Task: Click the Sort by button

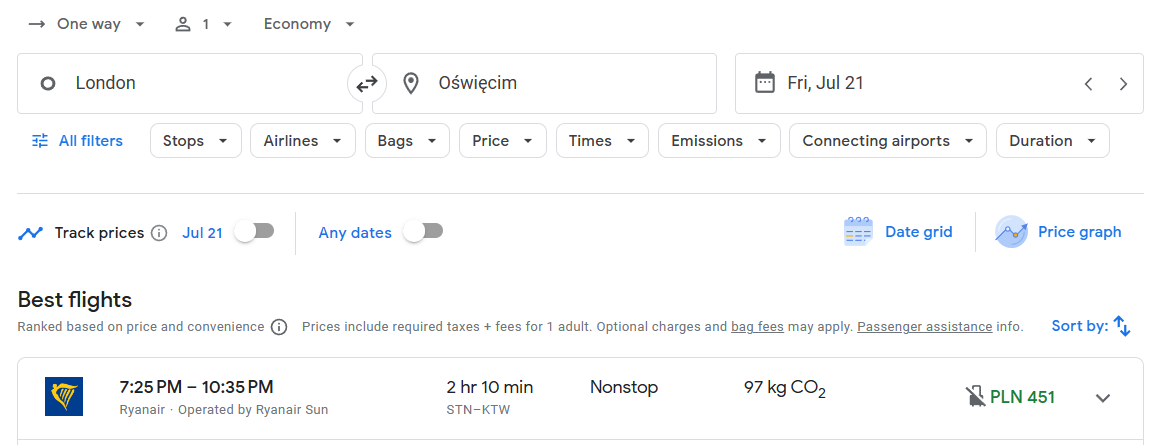Action: (x=1091, y=326)
